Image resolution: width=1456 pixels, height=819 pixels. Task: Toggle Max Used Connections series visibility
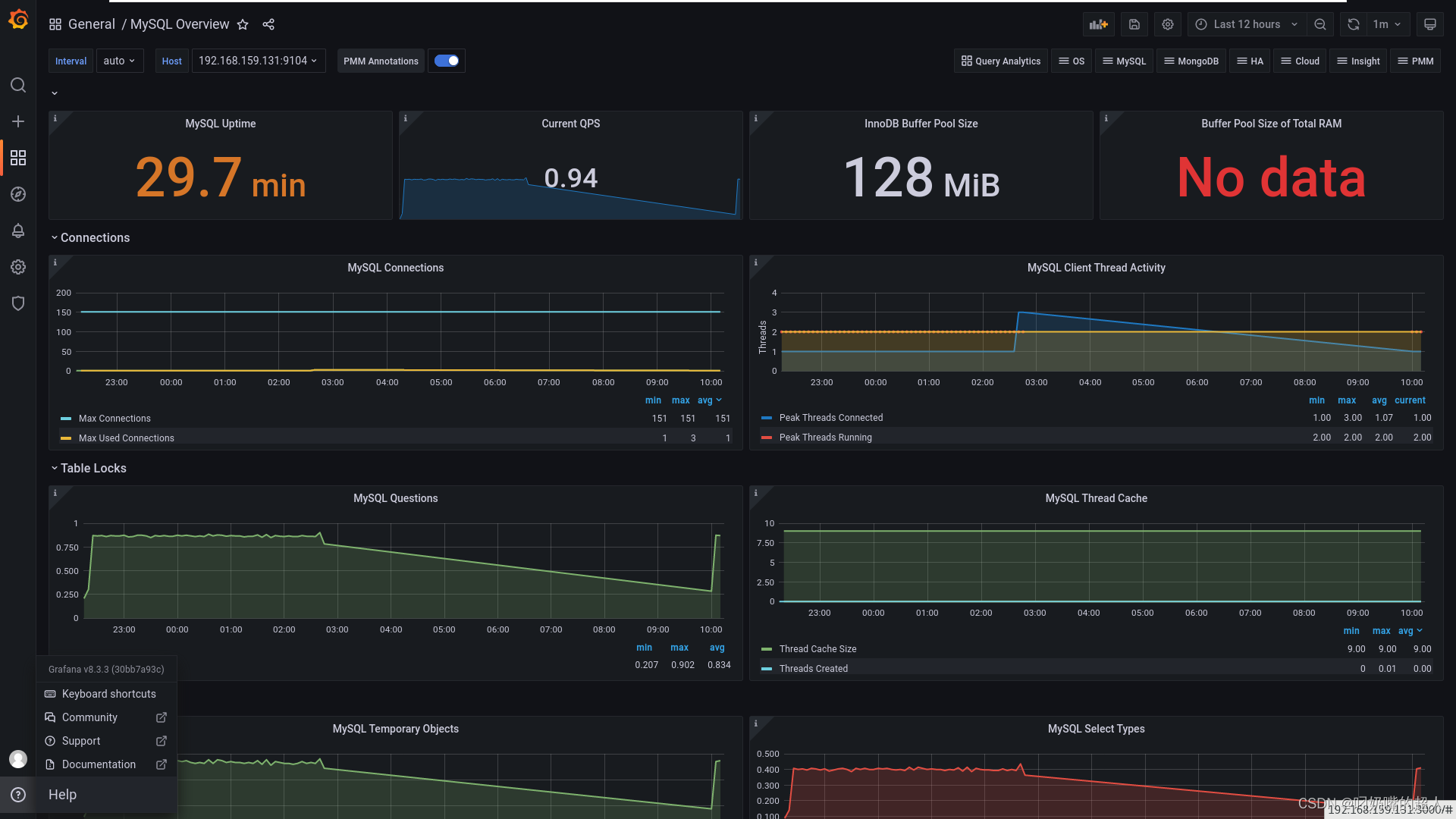(x=126, y=438)
